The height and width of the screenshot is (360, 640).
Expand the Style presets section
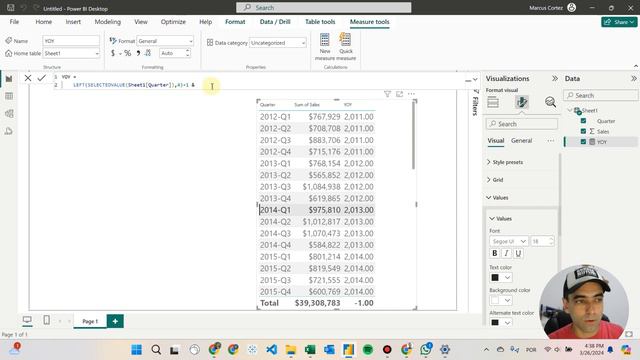[x=505, y=162]
